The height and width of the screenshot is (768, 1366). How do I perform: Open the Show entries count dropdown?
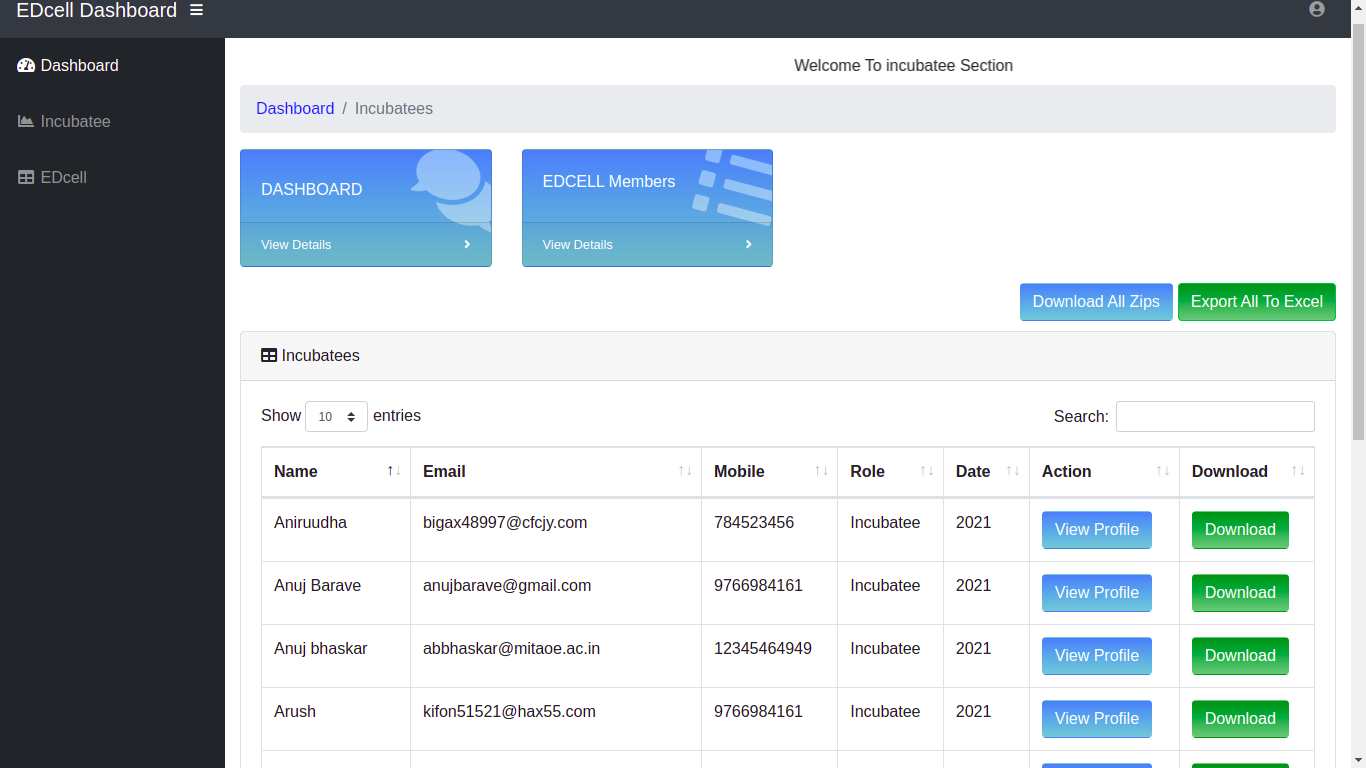click(336, 416)
